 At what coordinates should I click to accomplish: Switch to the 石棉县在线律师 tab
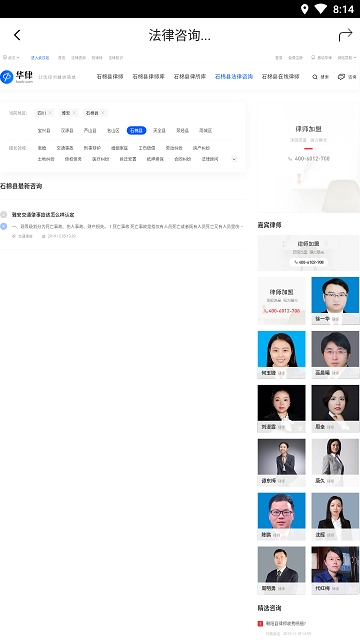click(x=280, y=76)
